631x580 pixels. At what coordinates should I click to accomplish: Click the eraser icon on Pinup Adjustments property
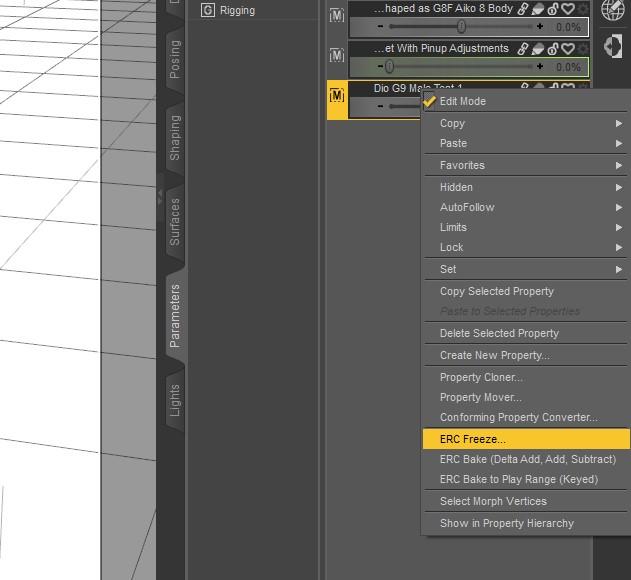tap(538, 49)
